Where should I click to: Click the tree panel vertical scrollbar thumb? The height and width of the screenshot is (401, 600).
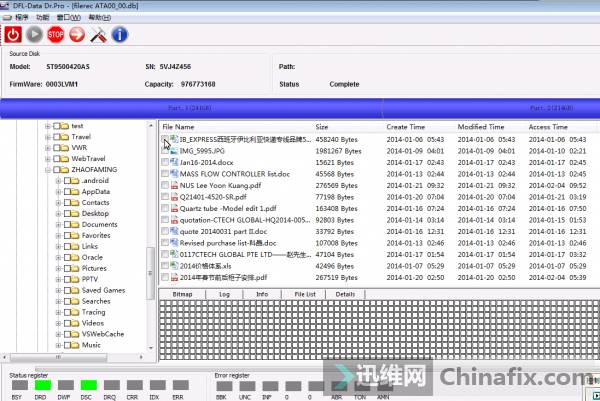[151, 273]
